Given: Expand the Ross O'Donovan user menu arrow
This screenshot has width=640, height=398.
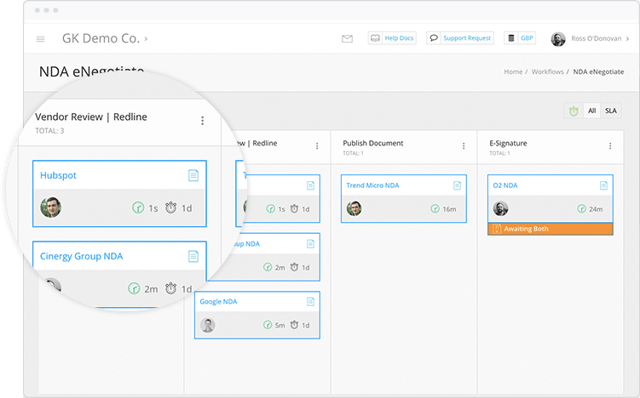Looking at the screenshot, I should [x=627, y=39].
